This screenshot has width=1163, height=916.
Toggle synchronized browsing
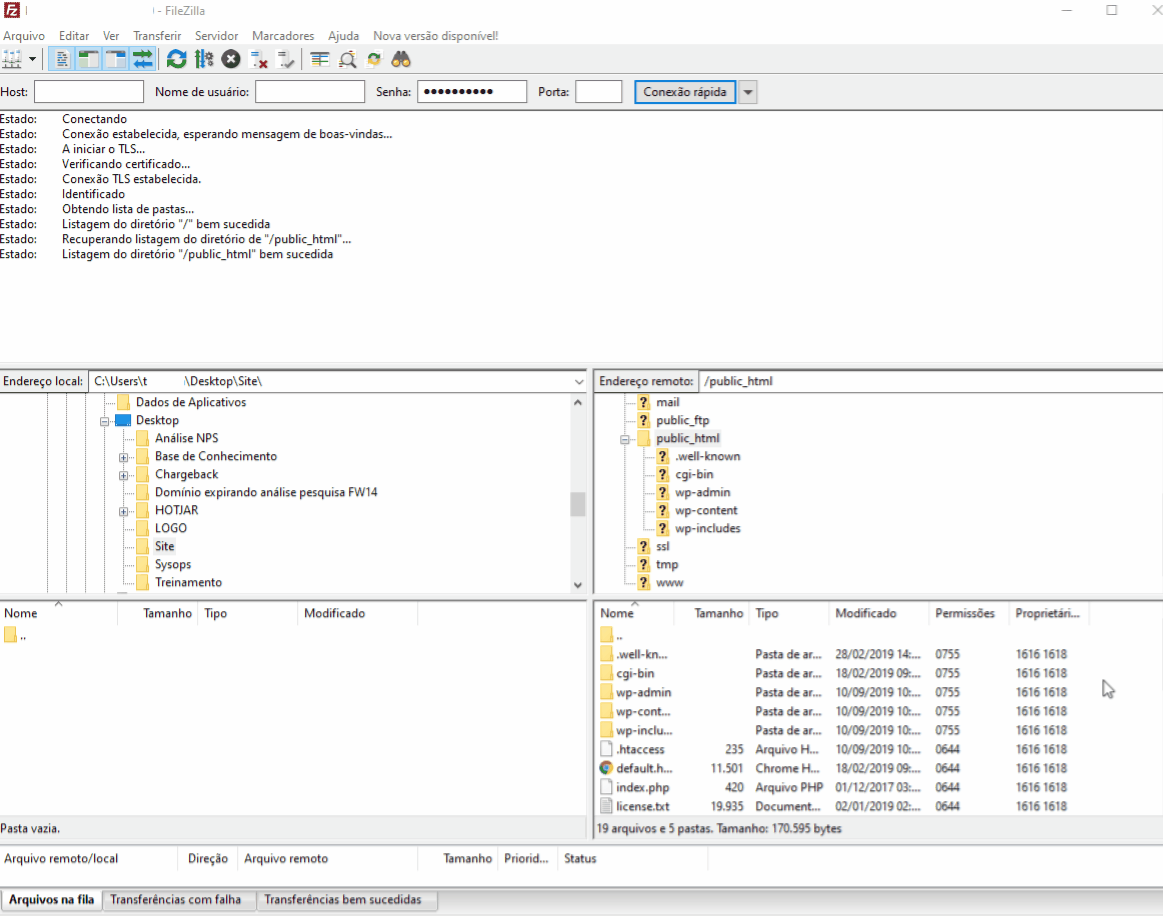coord(374,59)
